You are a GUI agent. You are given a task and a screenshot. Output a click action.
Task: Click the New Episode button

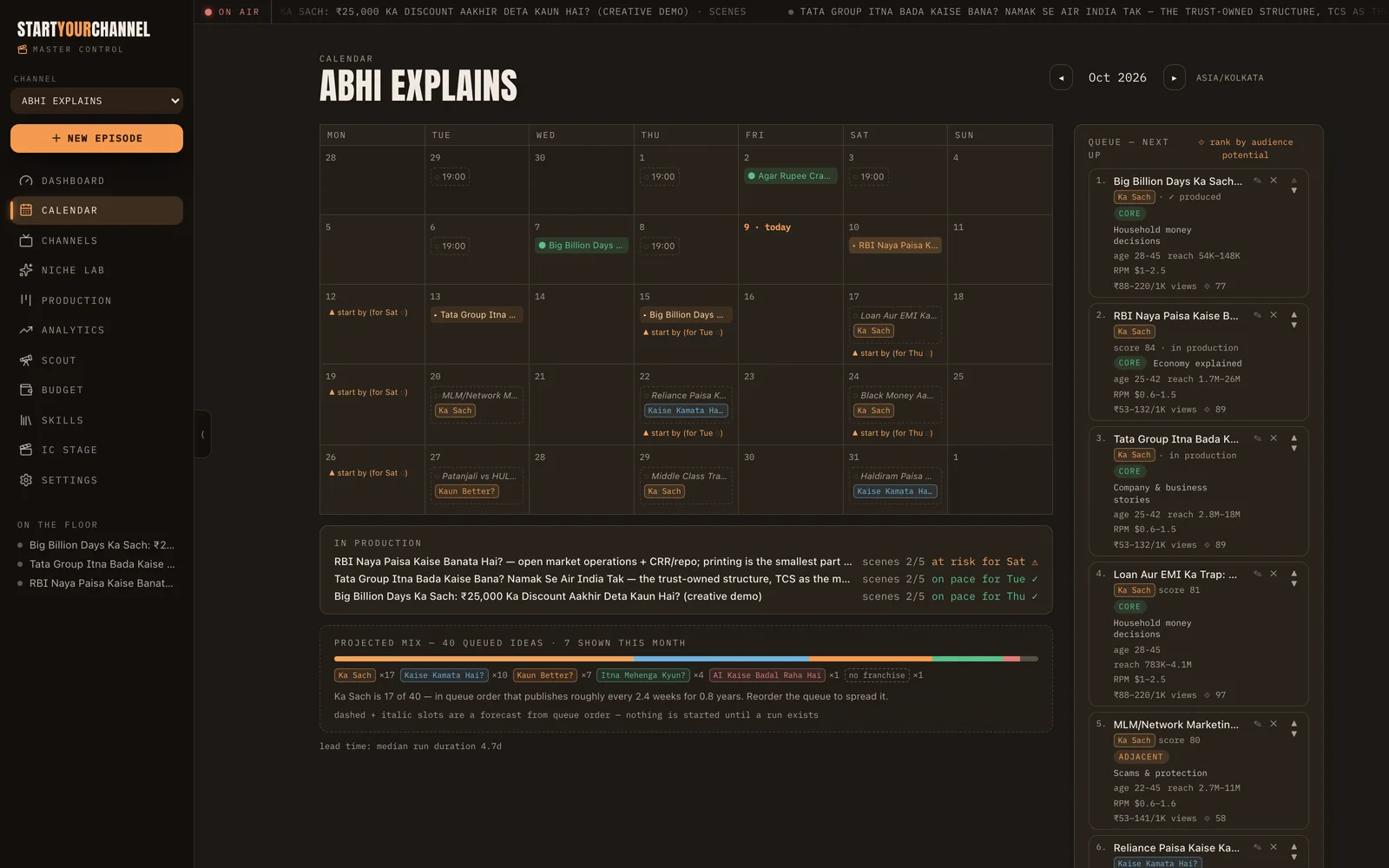pos(96,138)
